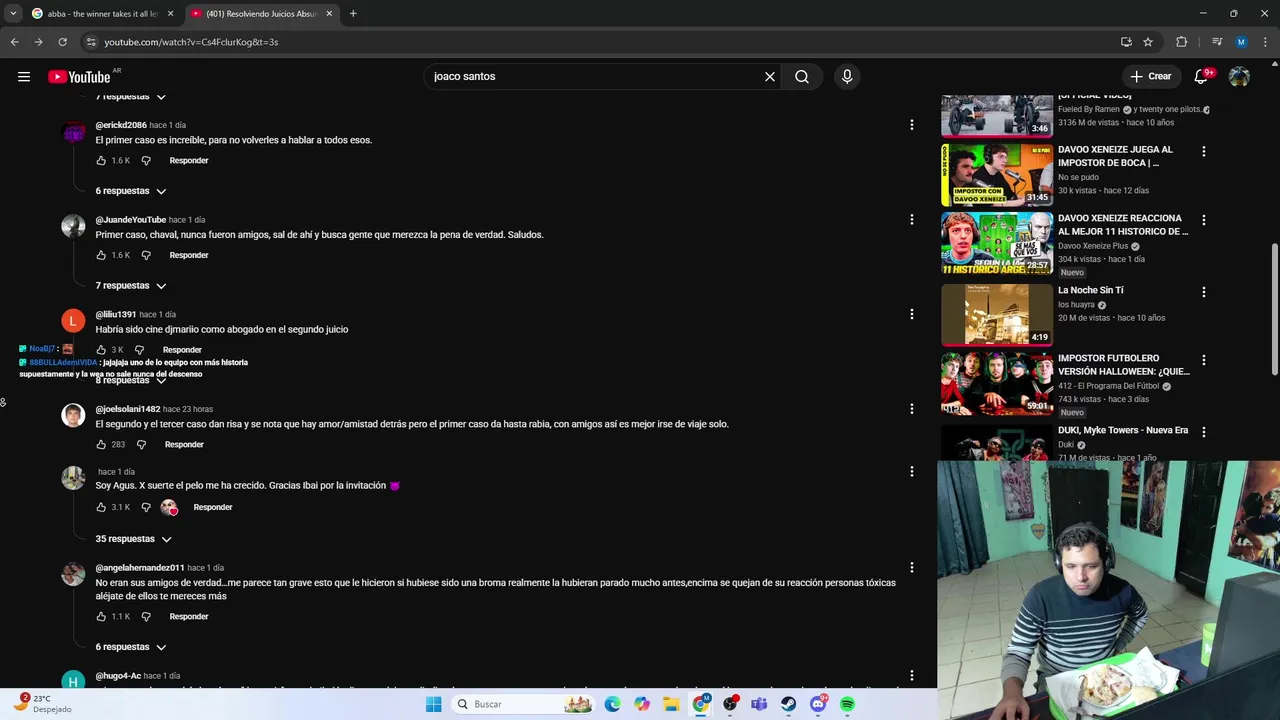Like the comment by @erickd2086
Viewport: 1280px width, 720px height.
coord(101,161)
